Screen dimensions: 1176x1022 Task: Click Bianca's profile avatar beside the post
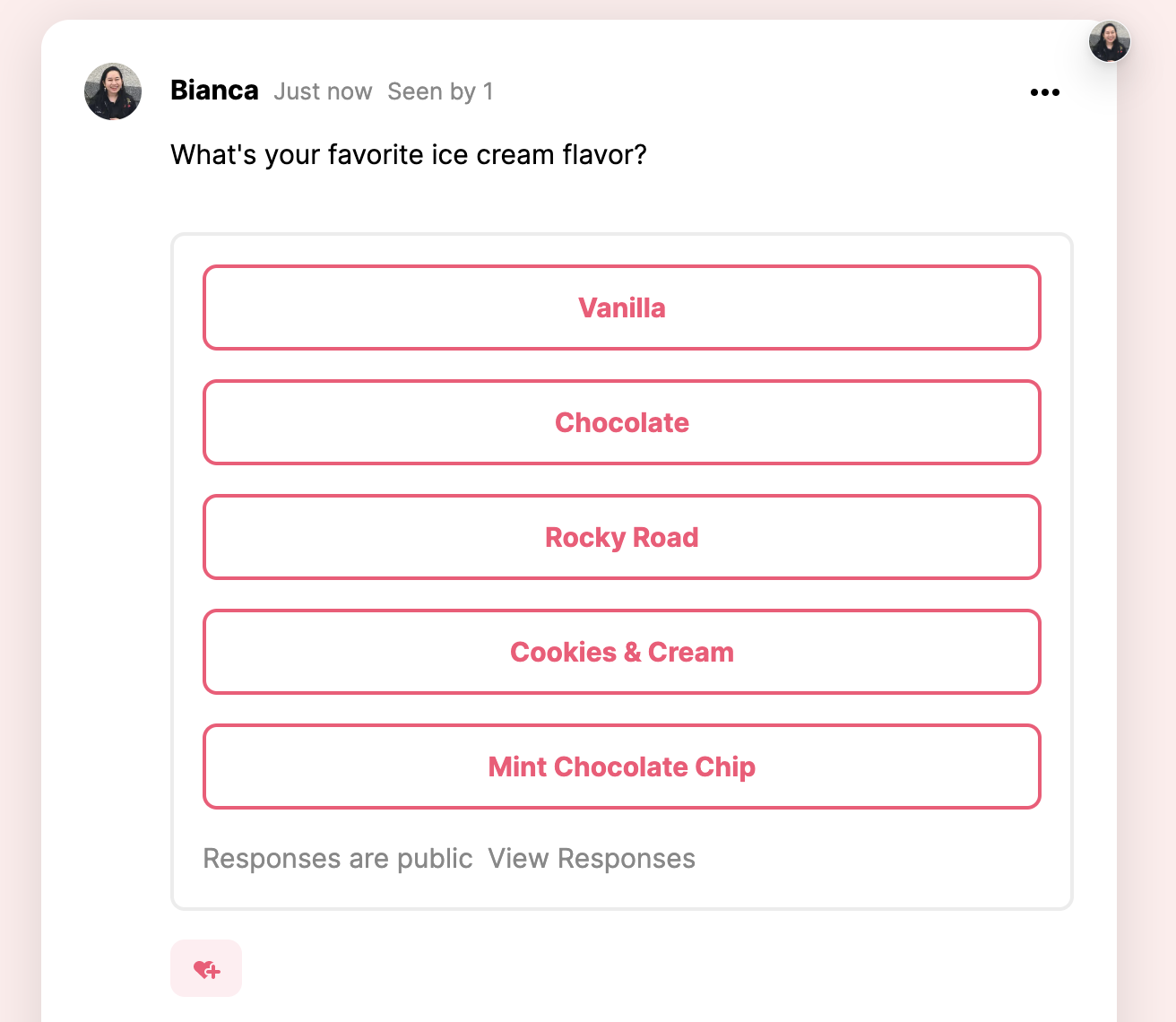pyautogui.click(x=113, y=91)
